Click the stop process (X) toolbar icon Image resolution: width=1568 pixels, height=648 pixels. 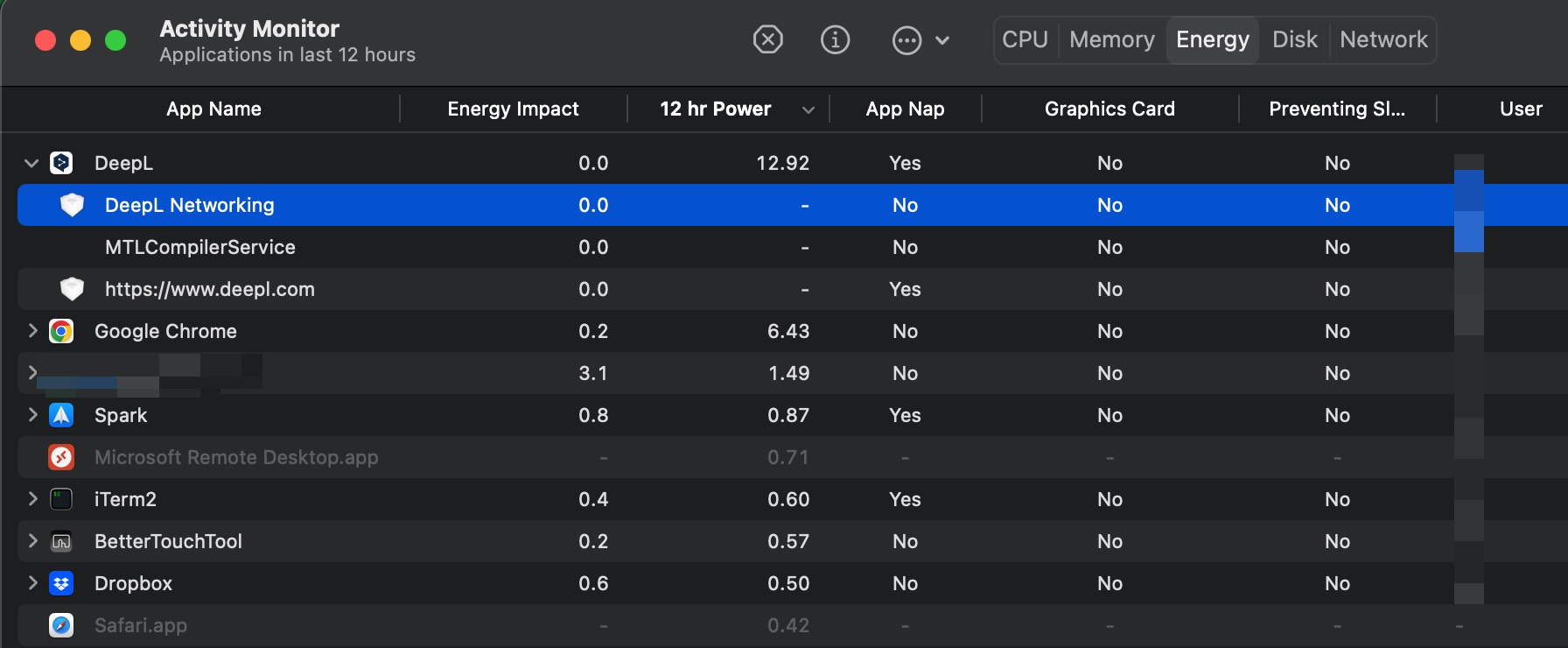(767, 39)
